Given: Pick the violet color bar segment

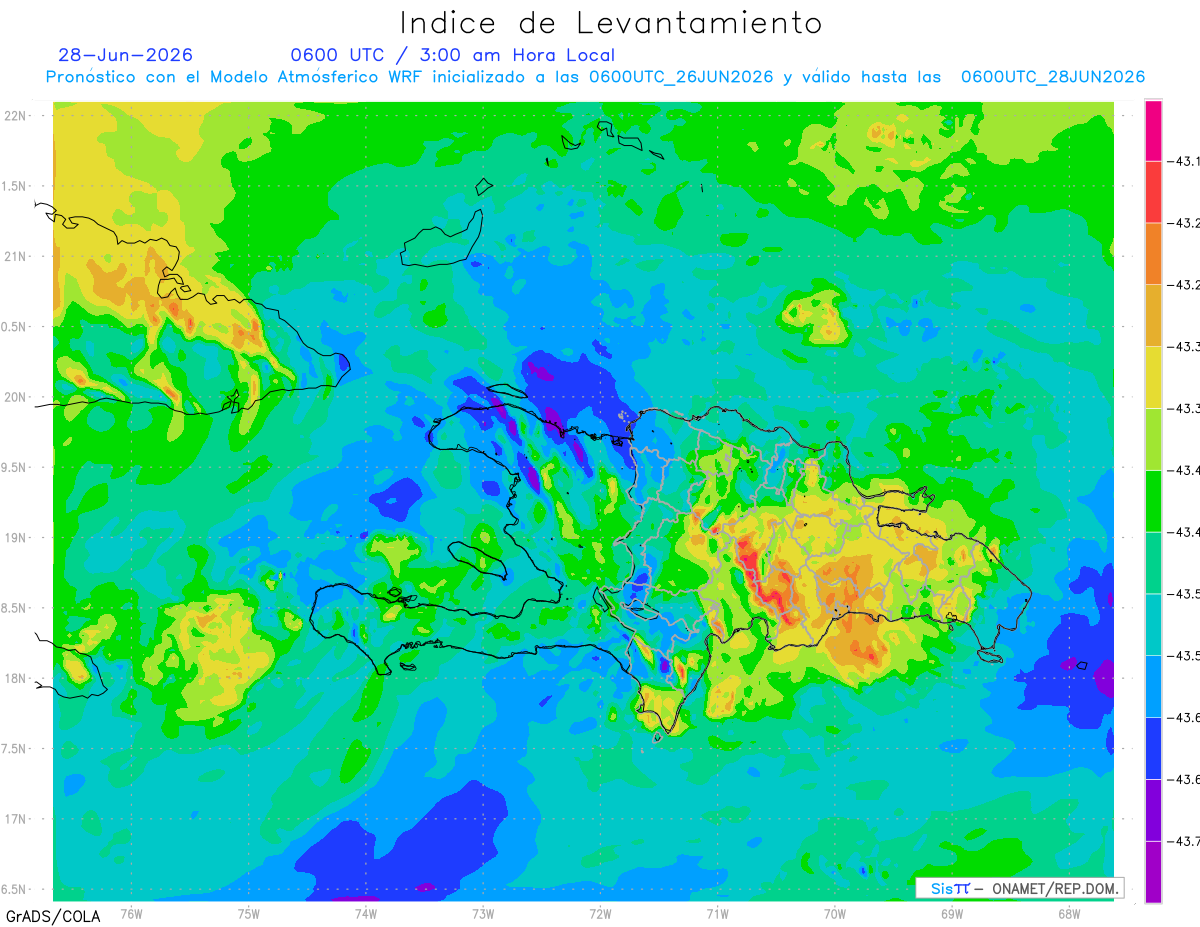Looking at the screenshot, I should click(x=1153, y=811).
